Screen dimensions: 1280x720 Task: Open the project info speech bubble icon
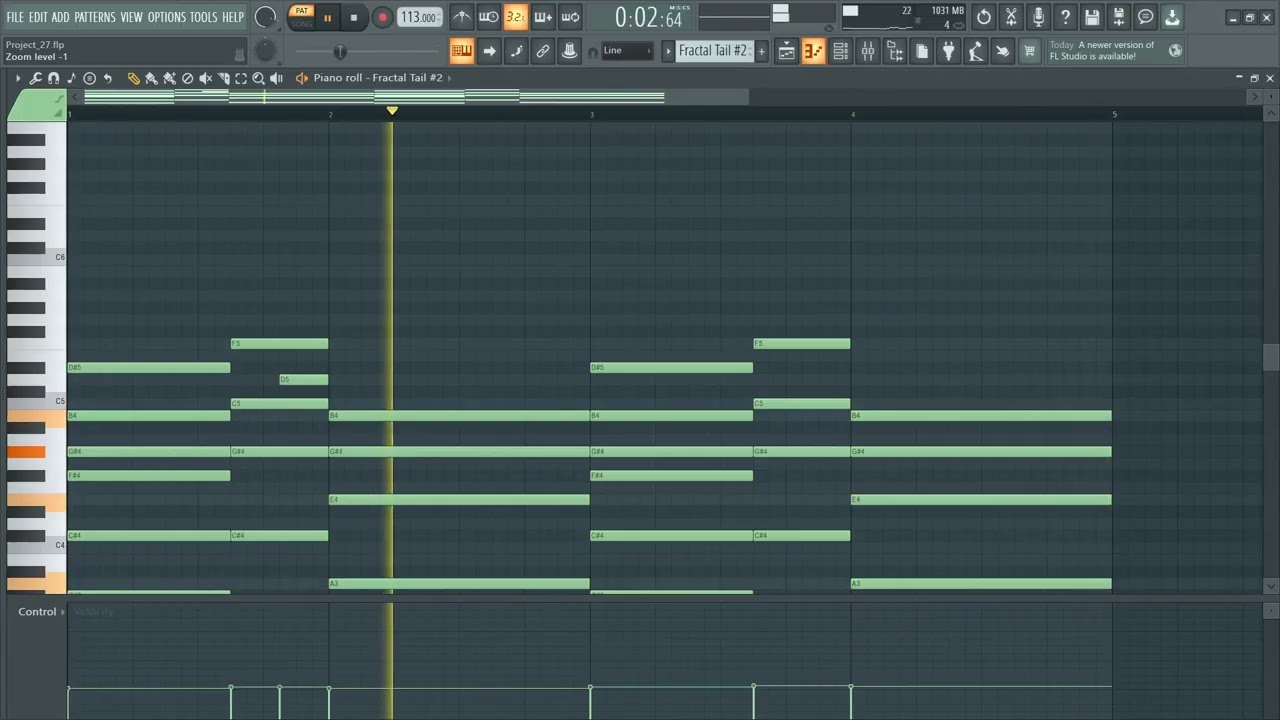click(1146, 17)
